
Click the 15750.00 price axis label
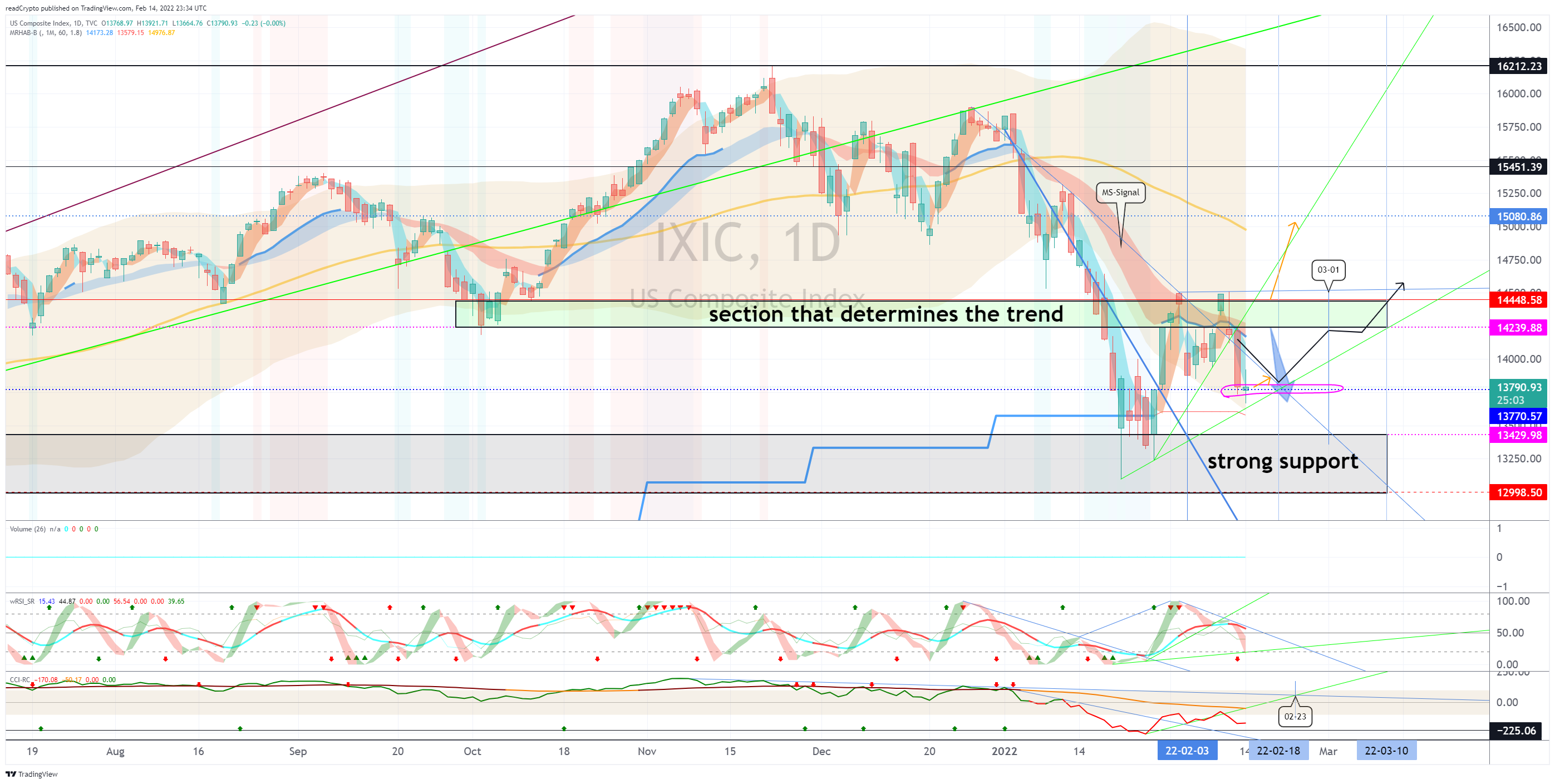coord(1519,127)
